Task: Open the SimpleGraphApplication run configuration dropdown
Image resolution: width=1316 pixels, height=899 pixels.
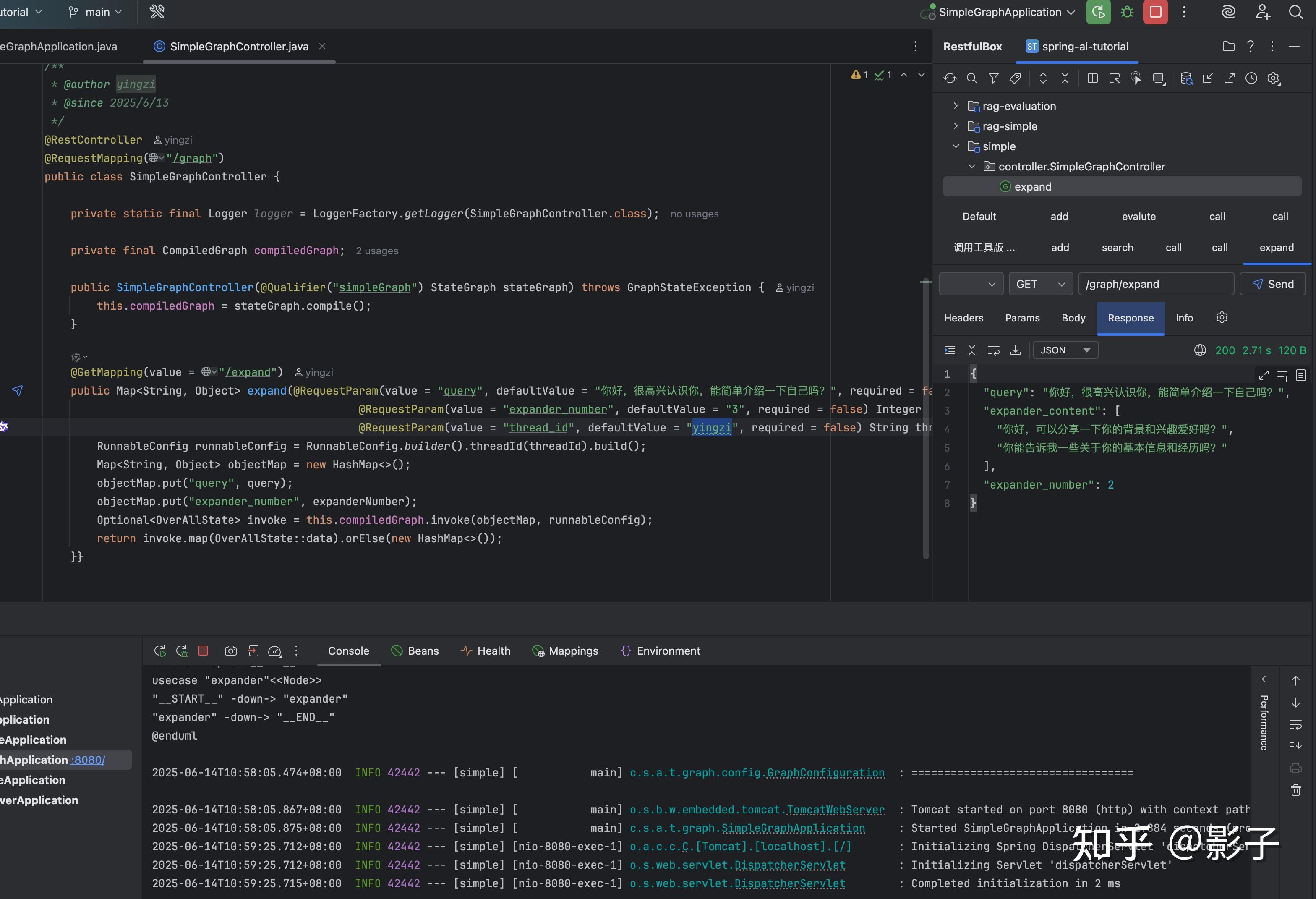Action: pos(998,12)
